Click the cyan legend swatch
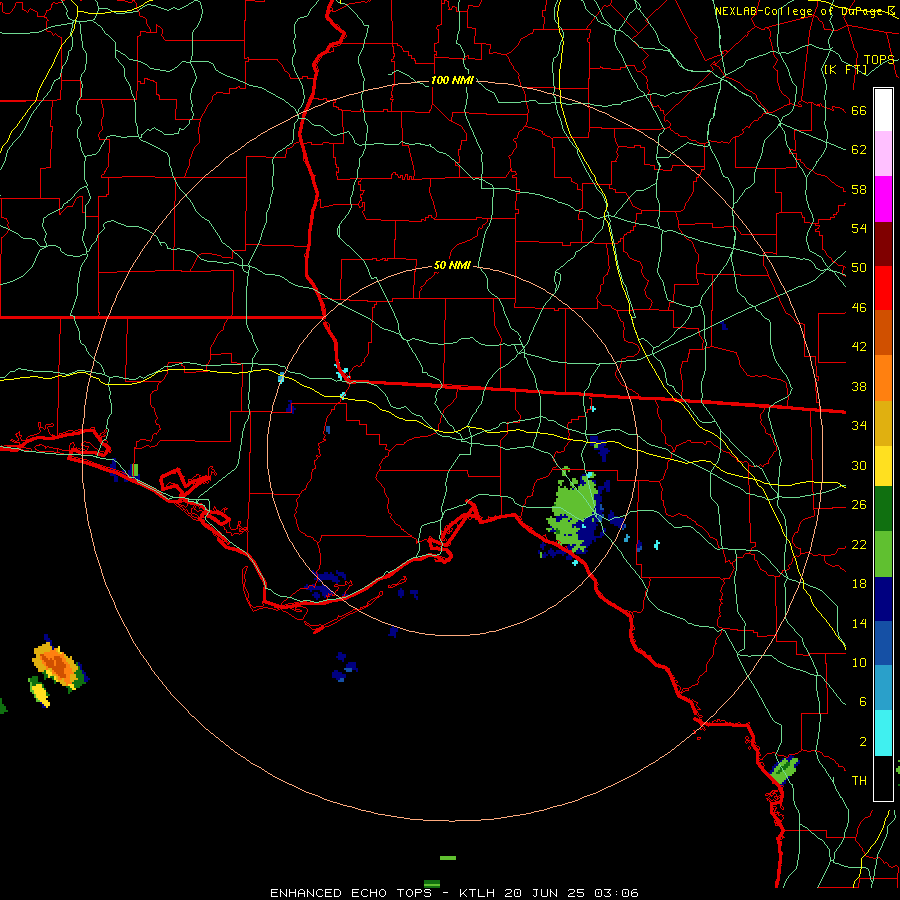 (883, 733)
